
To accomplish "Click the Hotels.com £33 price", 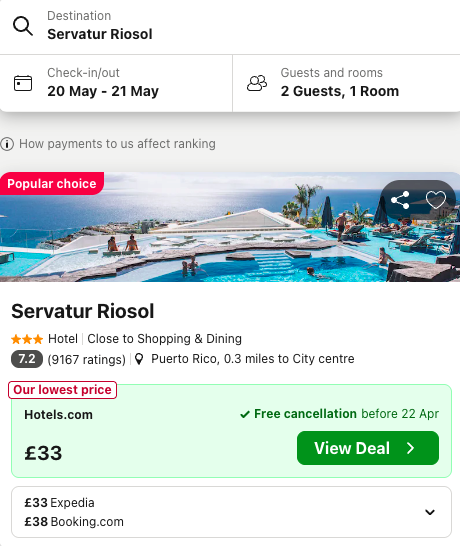I will (43, 453).
